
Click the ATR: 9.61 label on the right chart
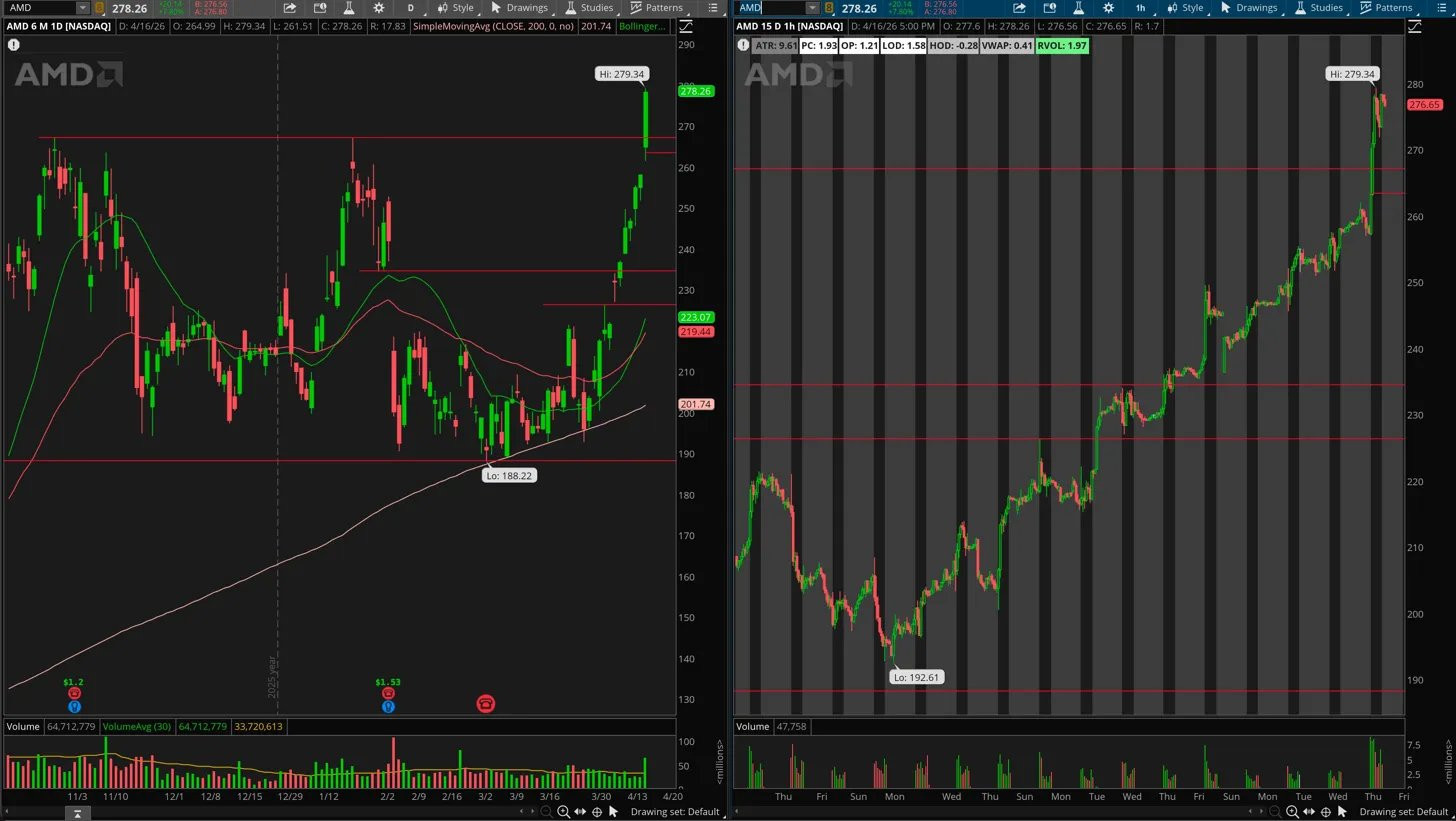776,46
